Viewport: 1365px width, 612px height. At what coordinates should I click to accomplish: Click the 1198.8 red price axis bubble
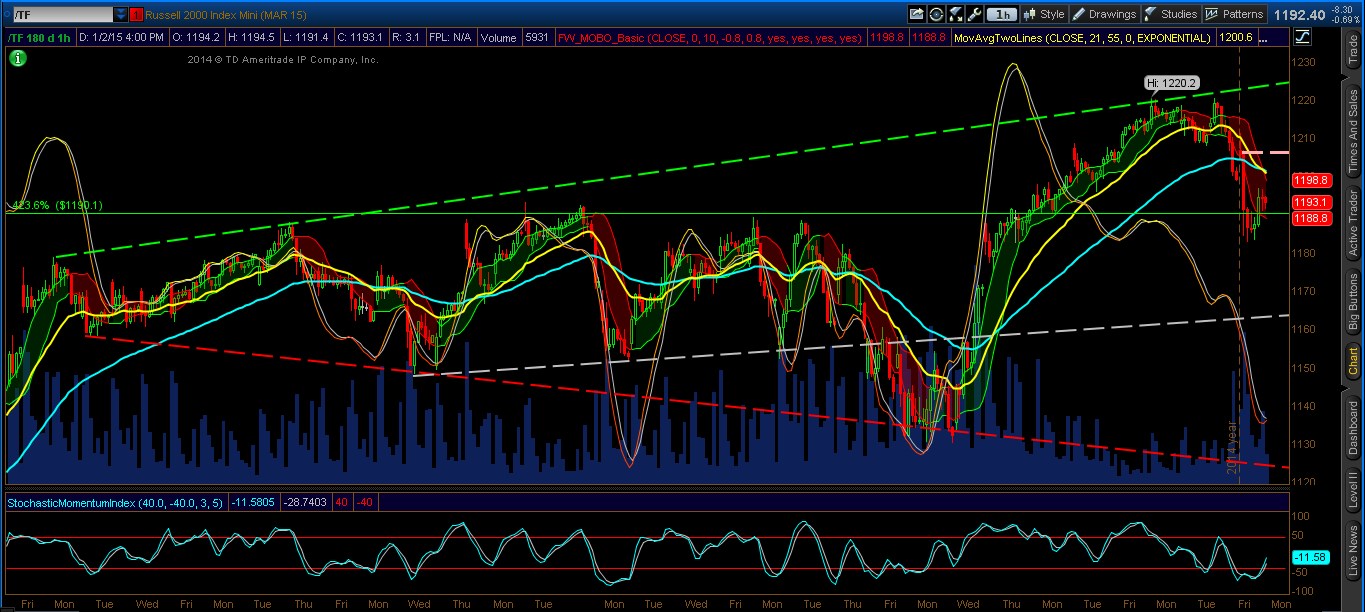1311,180
